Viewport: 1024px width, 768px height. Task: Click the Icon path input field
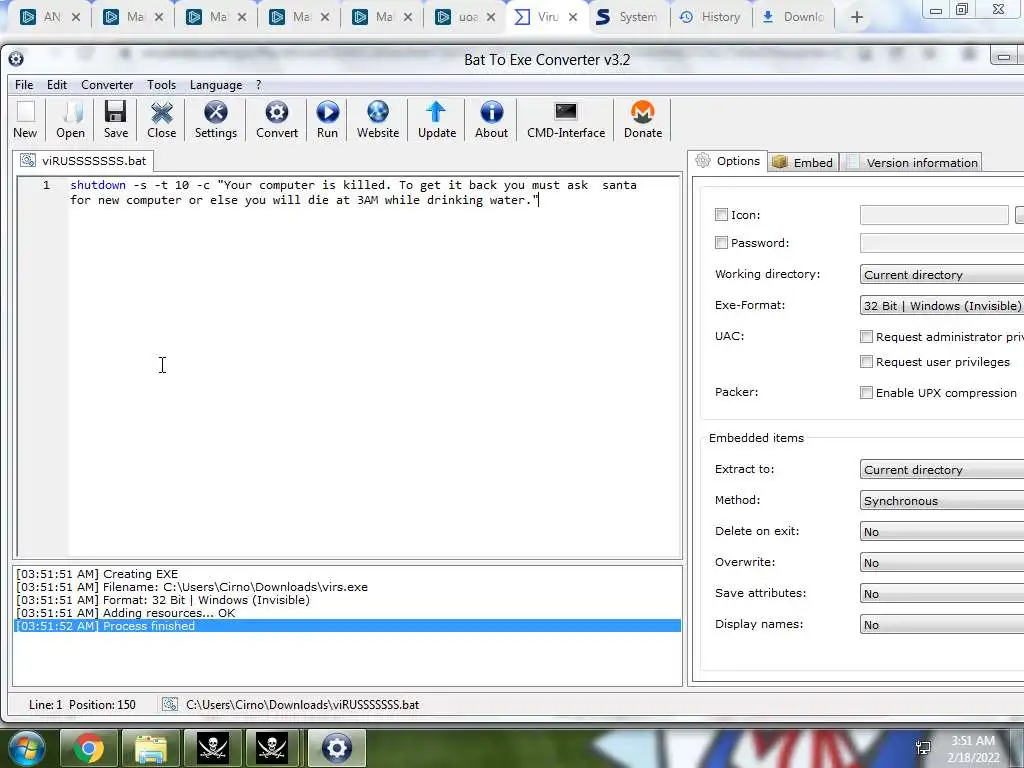click(934, 215)
